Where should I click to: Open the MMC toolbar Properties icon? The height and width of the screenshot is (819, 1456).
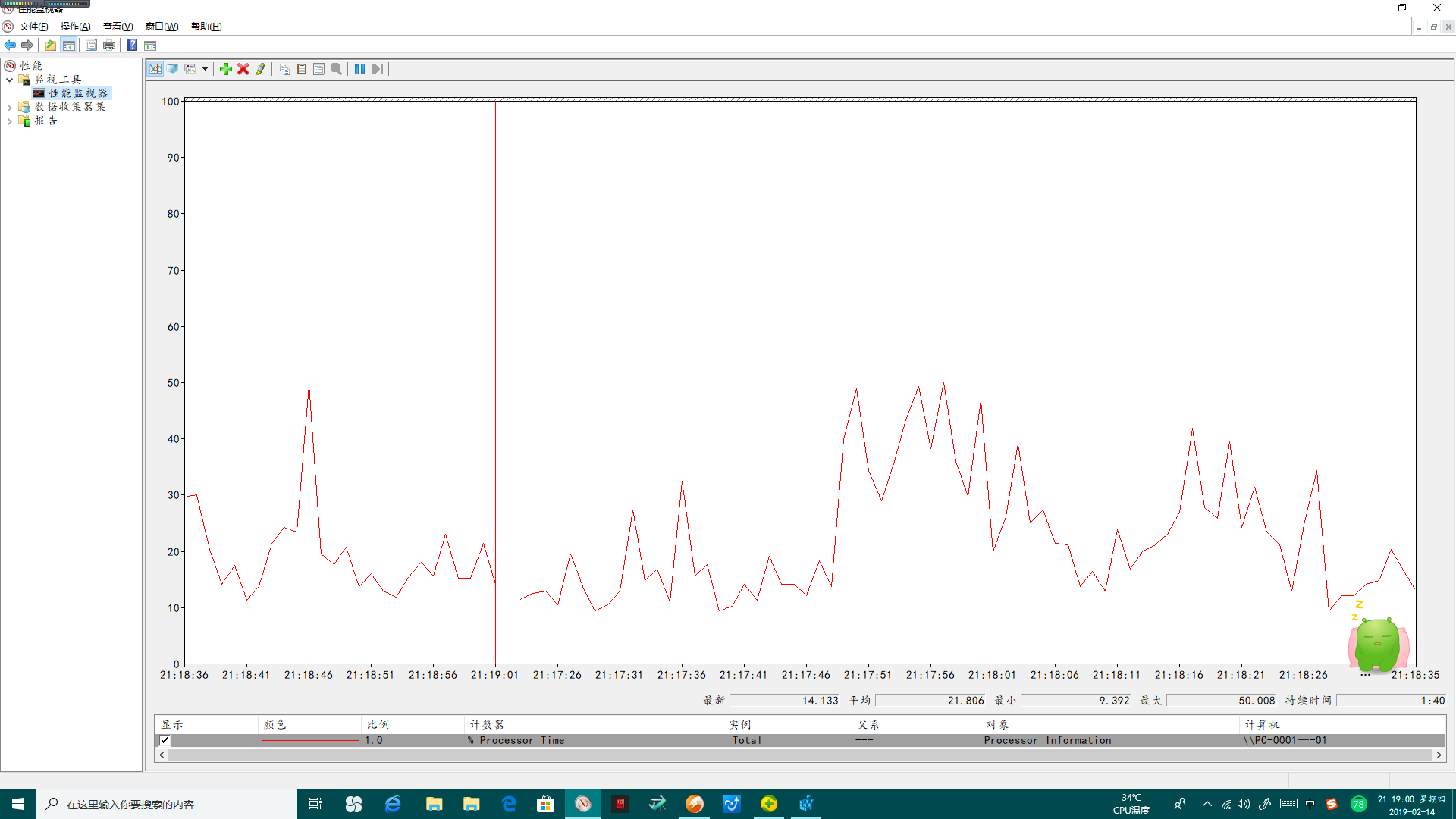tap(91, 45)
